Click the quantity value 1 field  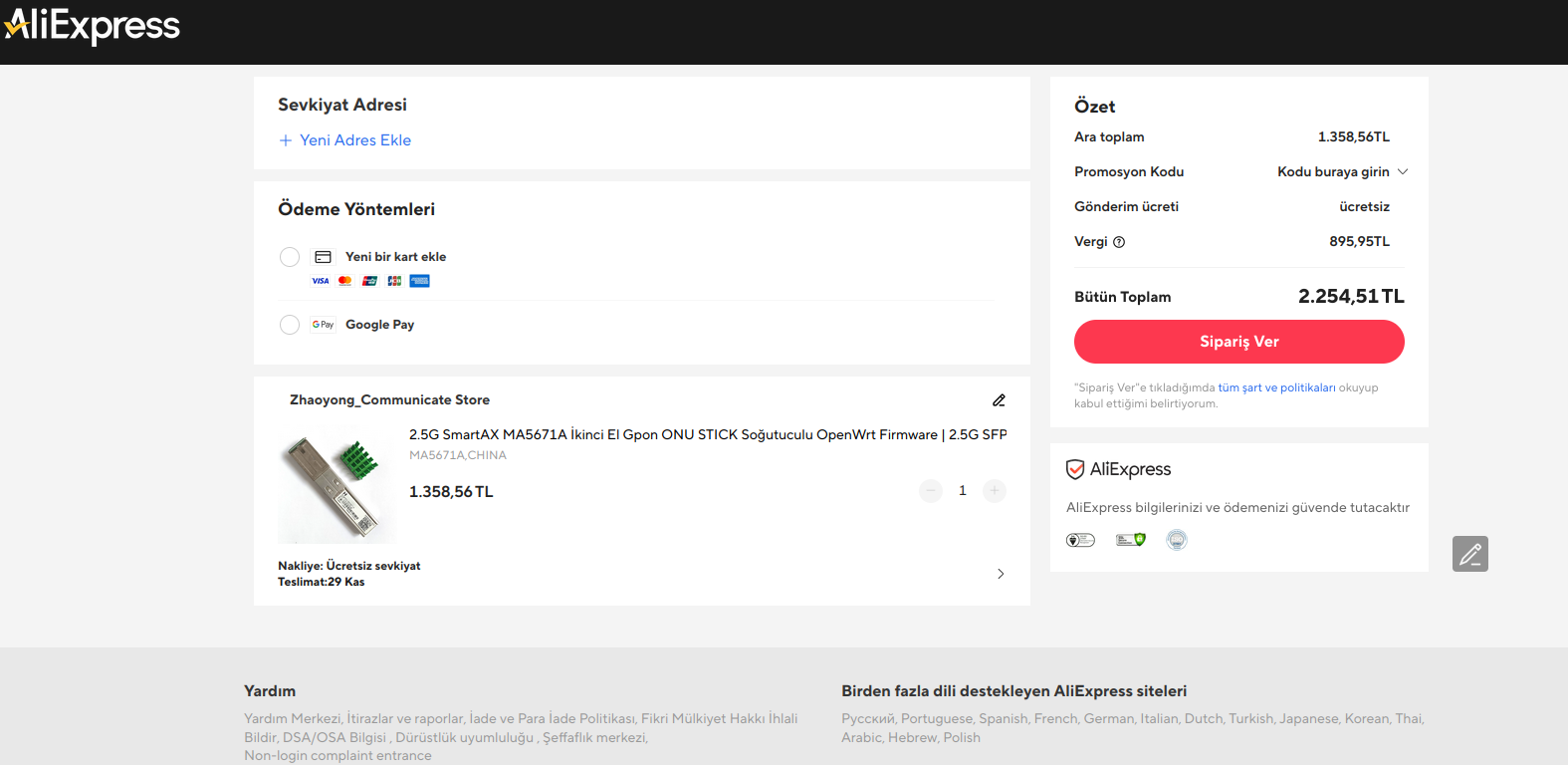click(963, 491)
